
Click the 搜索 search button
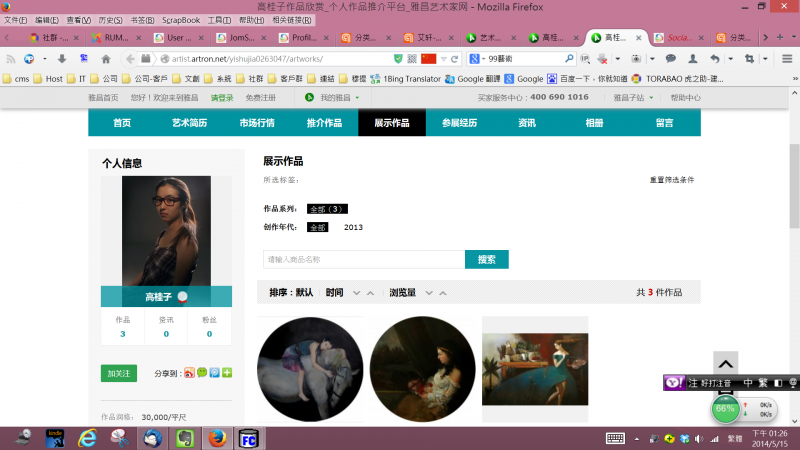pos(487,259)
